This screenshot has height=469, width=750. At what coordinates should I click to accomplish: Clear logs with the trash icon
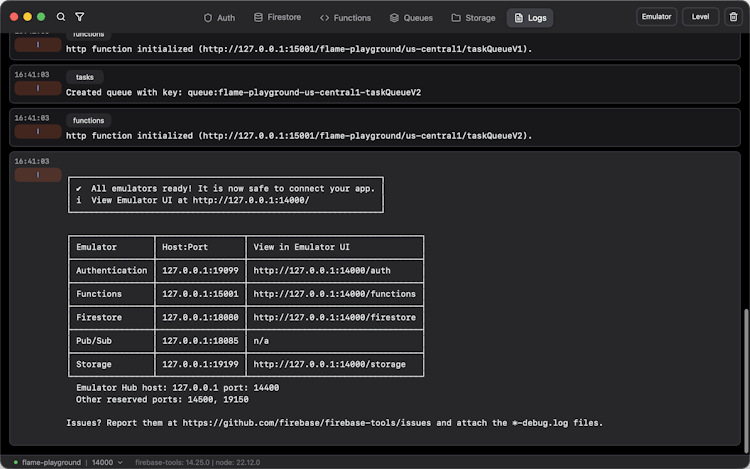coord(733,17)
